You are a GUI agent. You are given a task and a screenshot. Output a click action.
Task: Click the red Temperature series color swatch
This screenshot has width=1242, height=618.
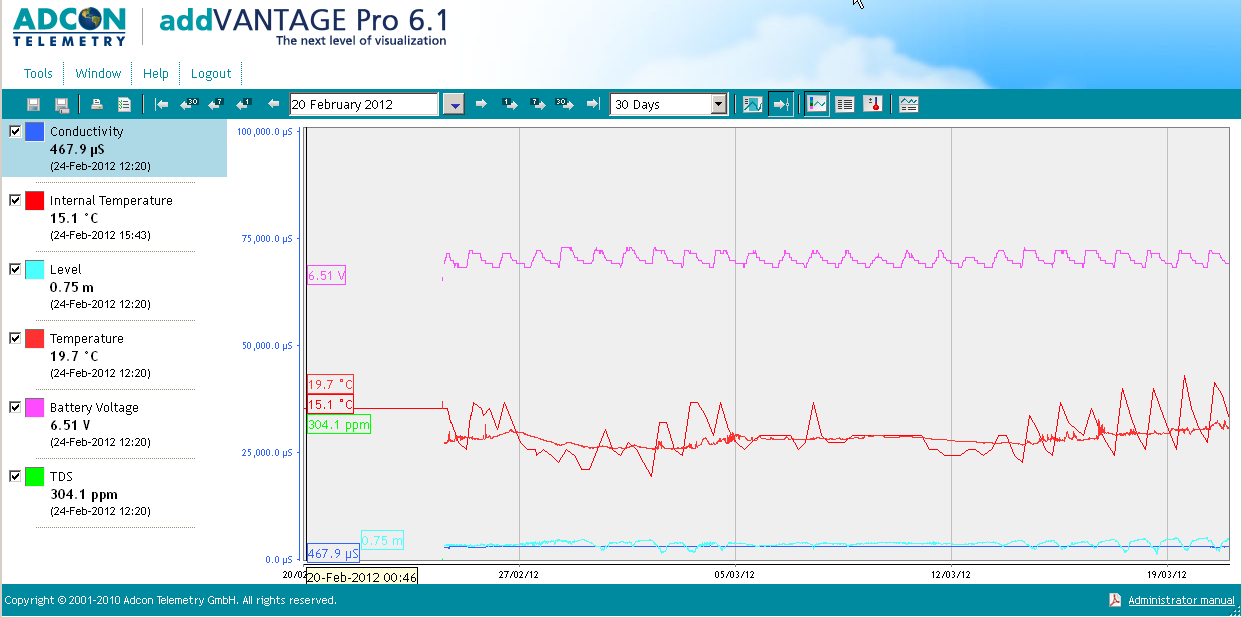click(x=34, y=339)
